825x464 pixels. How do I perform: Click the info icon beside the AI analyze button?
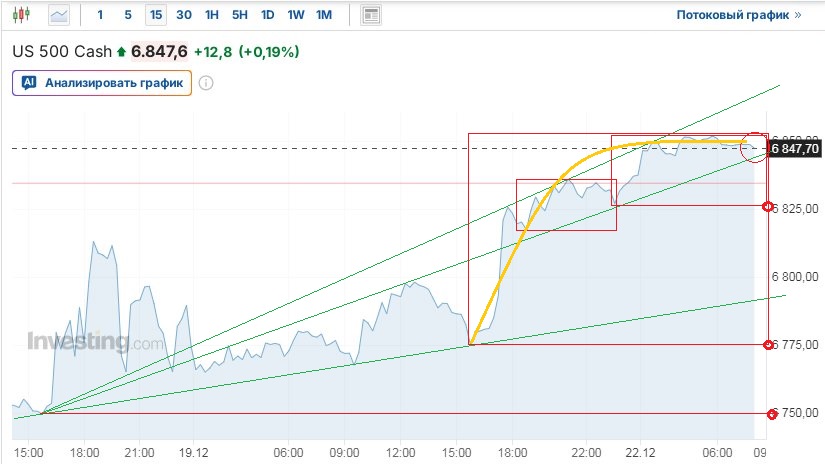[206, 83]
